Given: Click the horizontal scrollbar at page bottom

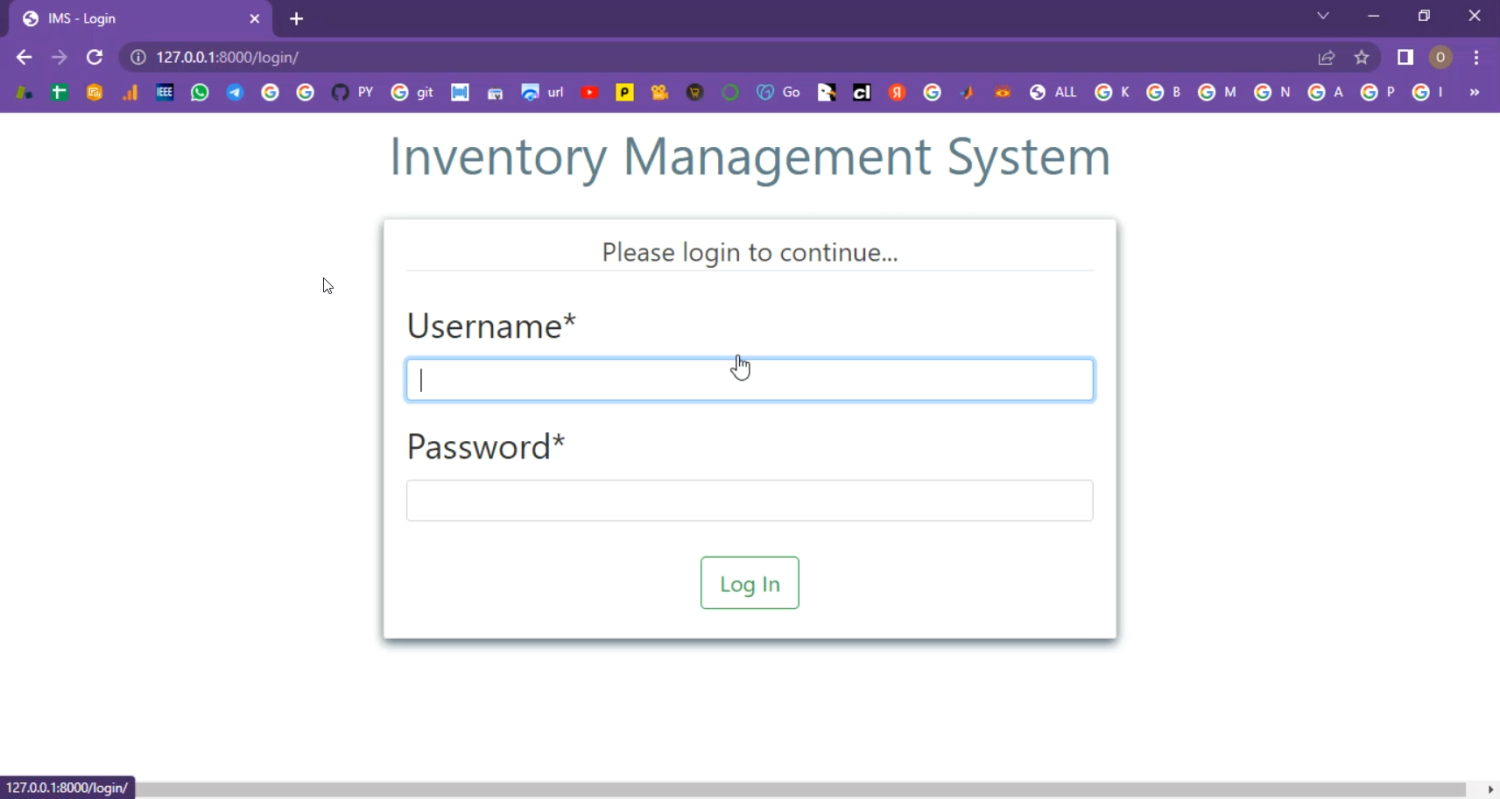Looking at the screenshot, I should (800, 790).
